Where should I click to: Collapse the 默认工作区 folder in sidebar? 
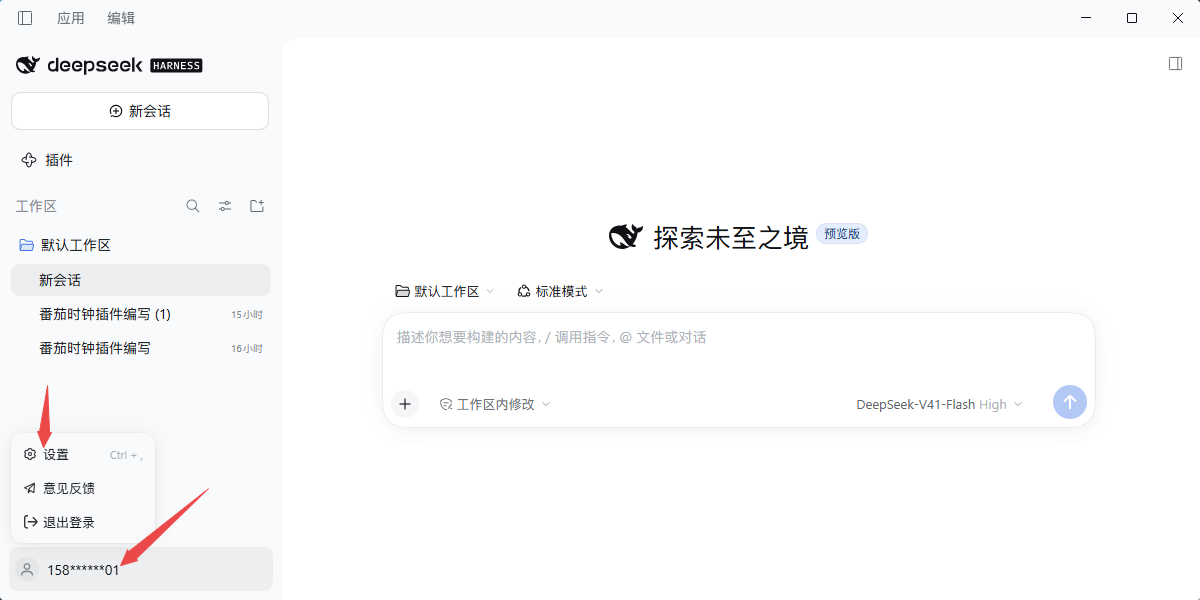[x=140, y=245]
